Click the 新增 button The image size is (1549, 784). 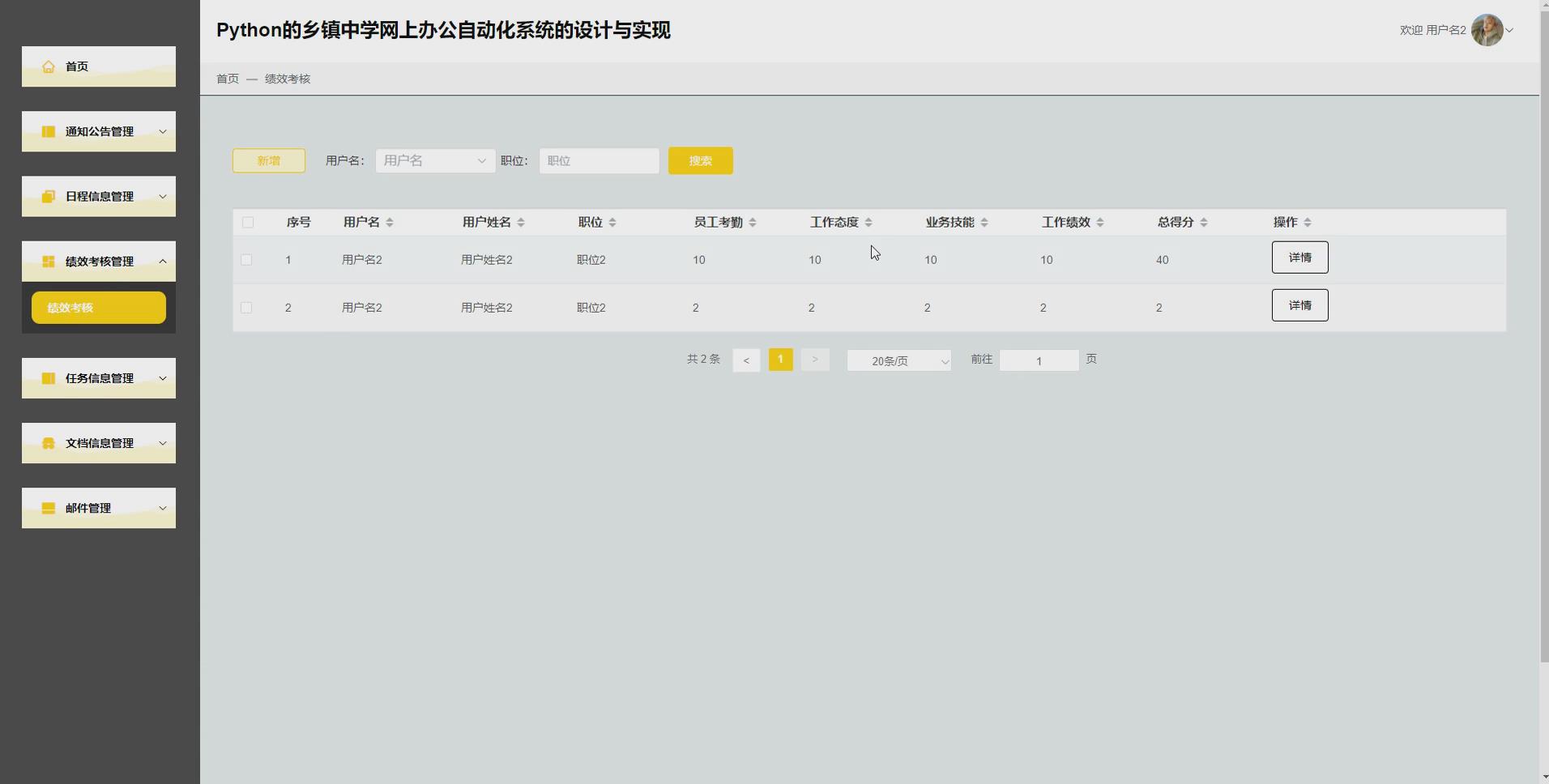point(268,160)
